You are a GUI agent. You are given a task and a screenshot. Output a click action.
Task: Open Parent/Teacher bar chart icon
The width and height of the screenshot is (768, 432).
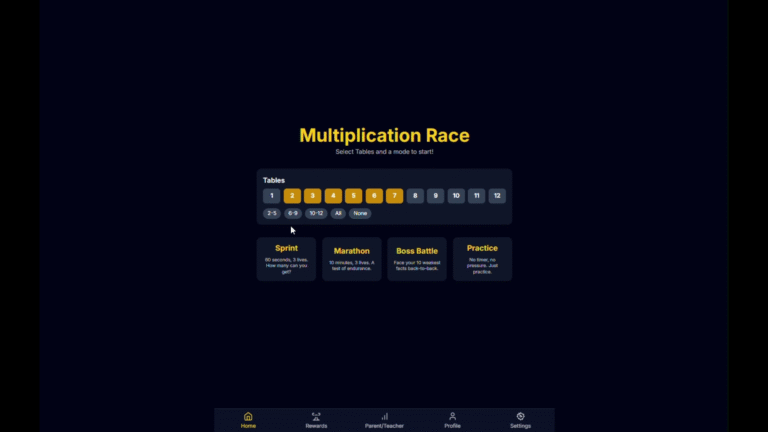(x=384, y=416)
